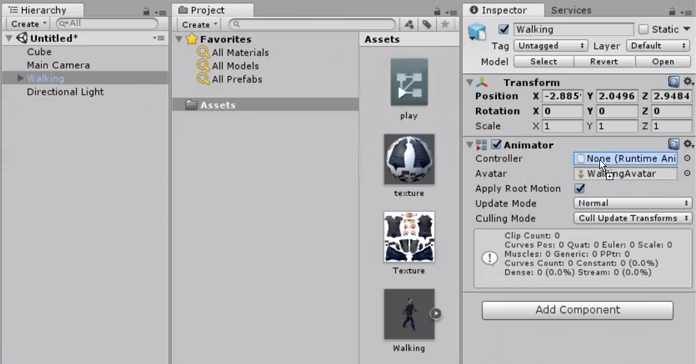Toggle the Animator component enabled checkbox
This screenshot has height=364, width=696.
496,145
